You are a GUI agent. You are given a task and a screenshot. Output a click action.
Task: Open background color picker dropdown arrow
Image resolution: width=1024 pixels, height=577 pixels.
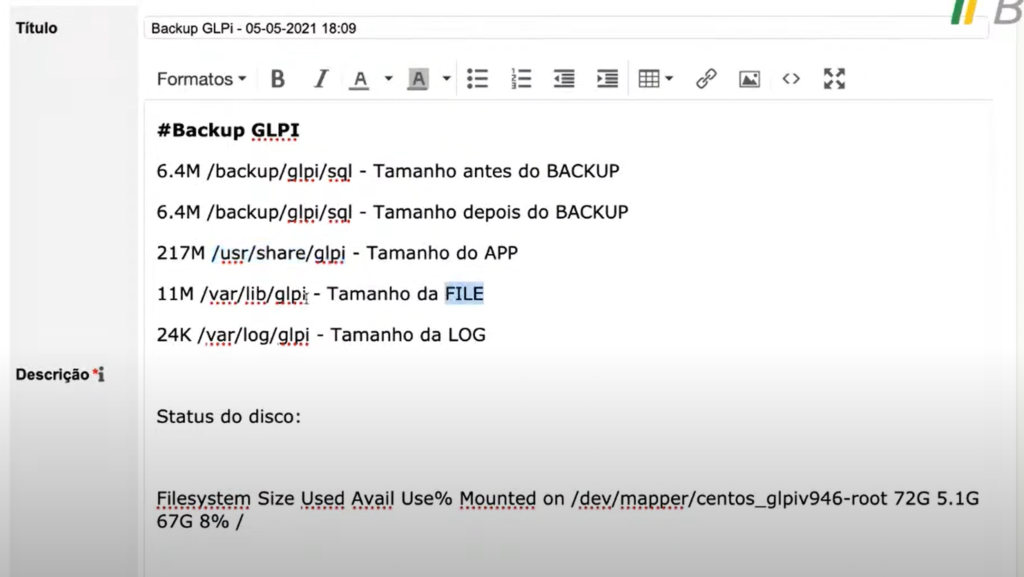click(x=447, y=79)
